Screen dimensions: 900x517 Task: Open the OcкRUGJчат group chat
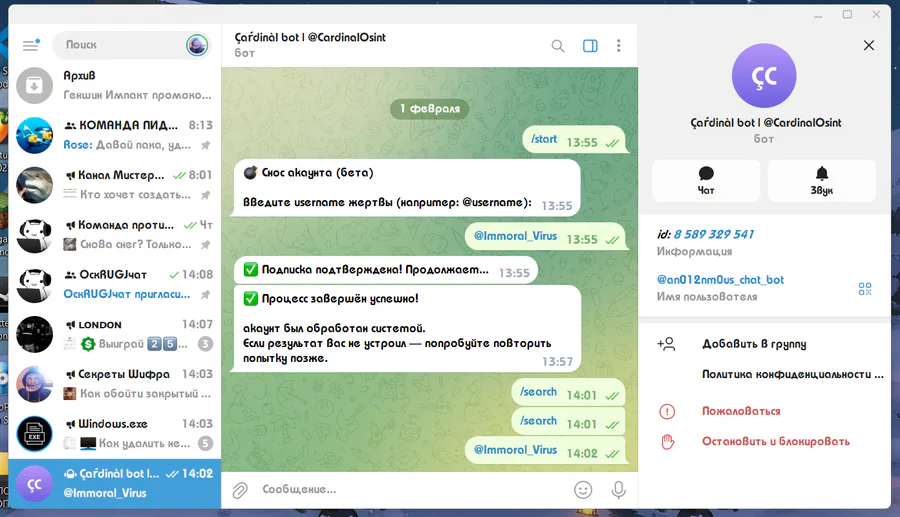coord(115,285)
